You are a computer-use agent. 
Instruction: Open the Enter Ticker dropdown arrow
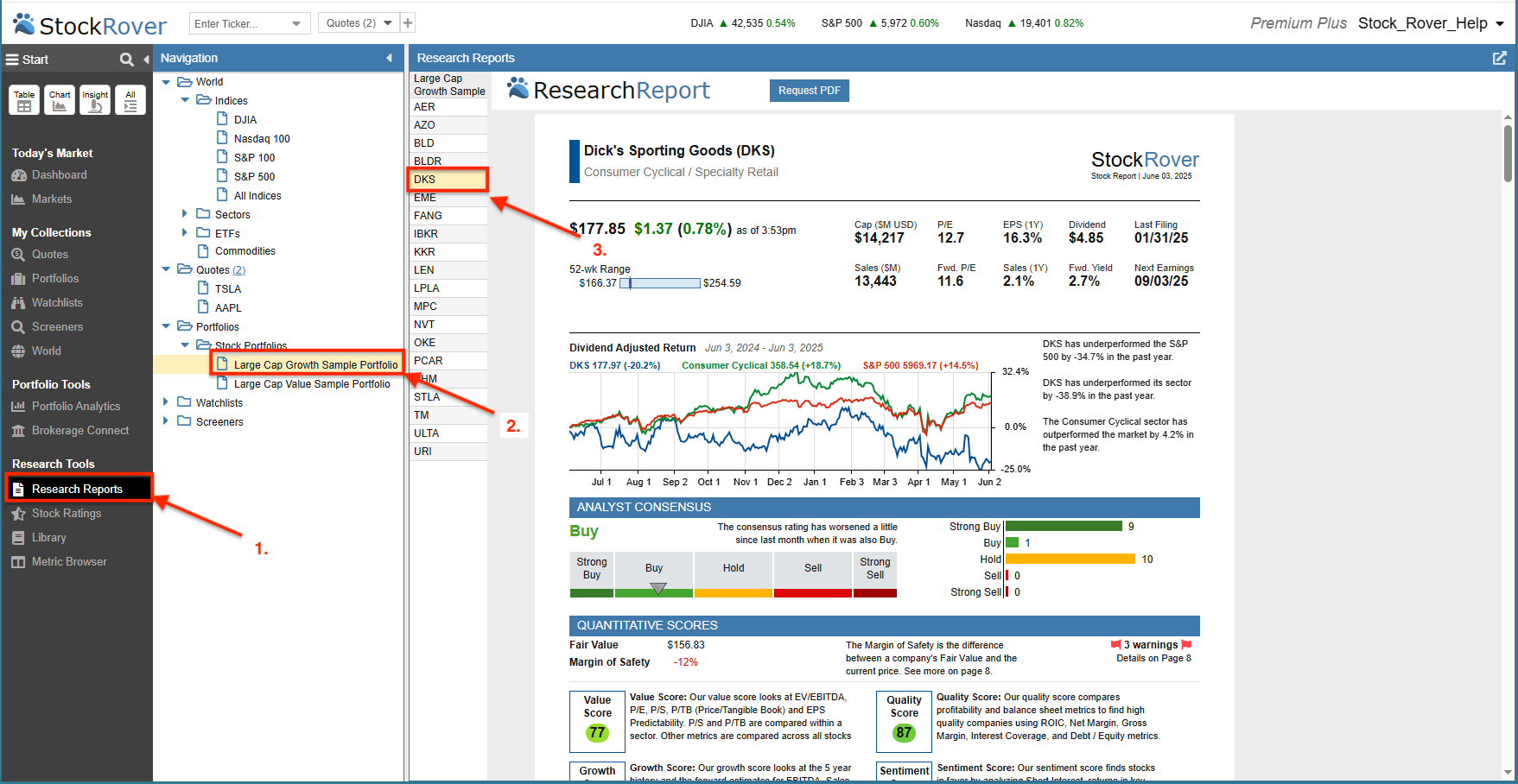[297, 23]
